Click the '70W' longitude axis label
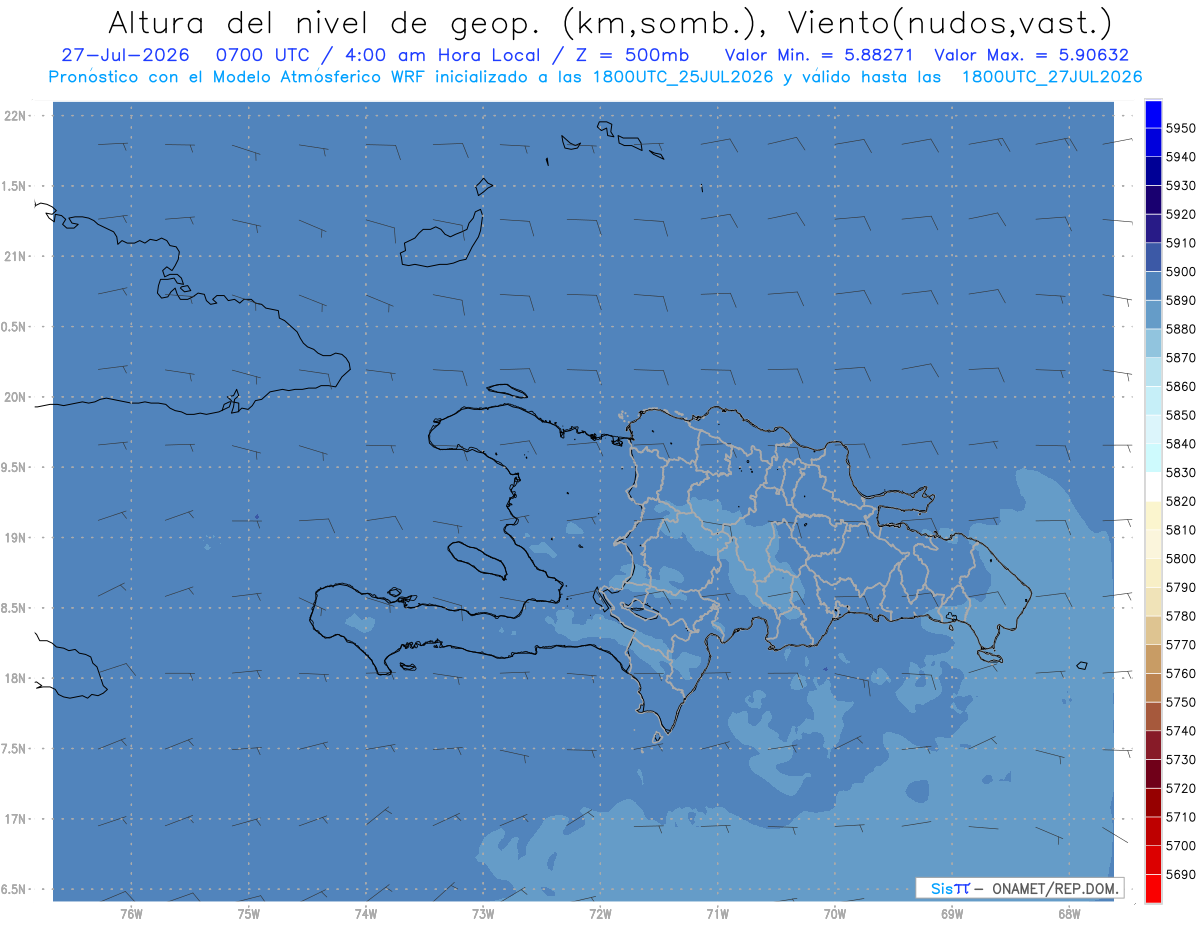 [835, 914]
